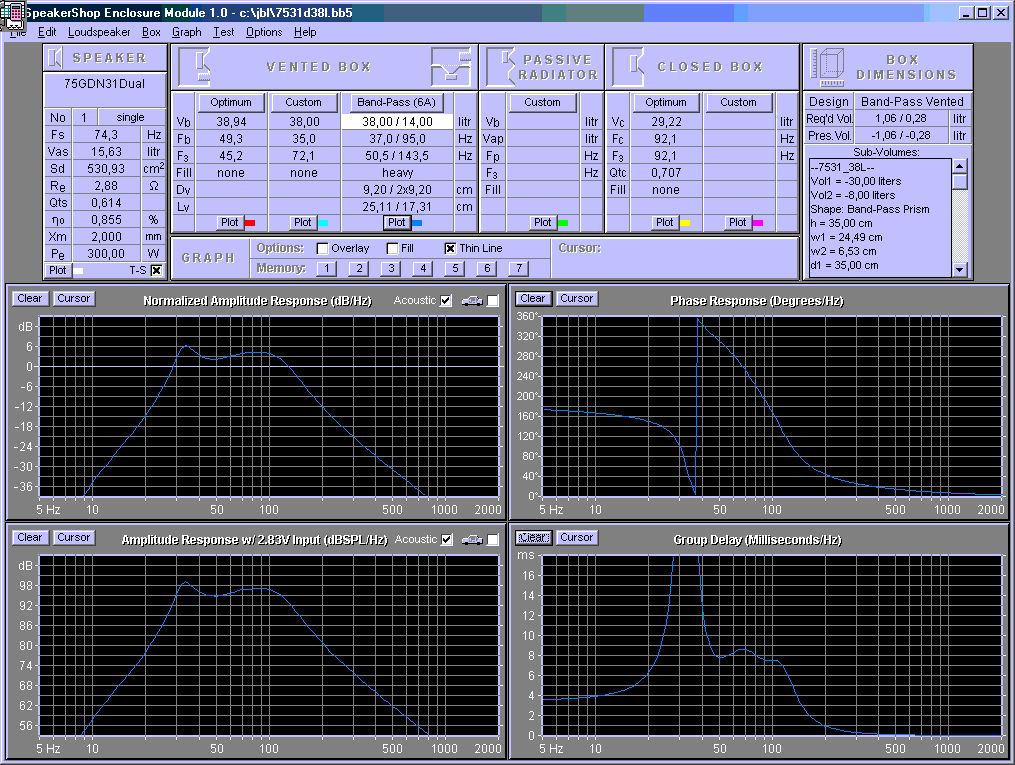This screenshot has height=765, width=1015.
Task: Select graph Memory slot 3
Action: point(390,269)
